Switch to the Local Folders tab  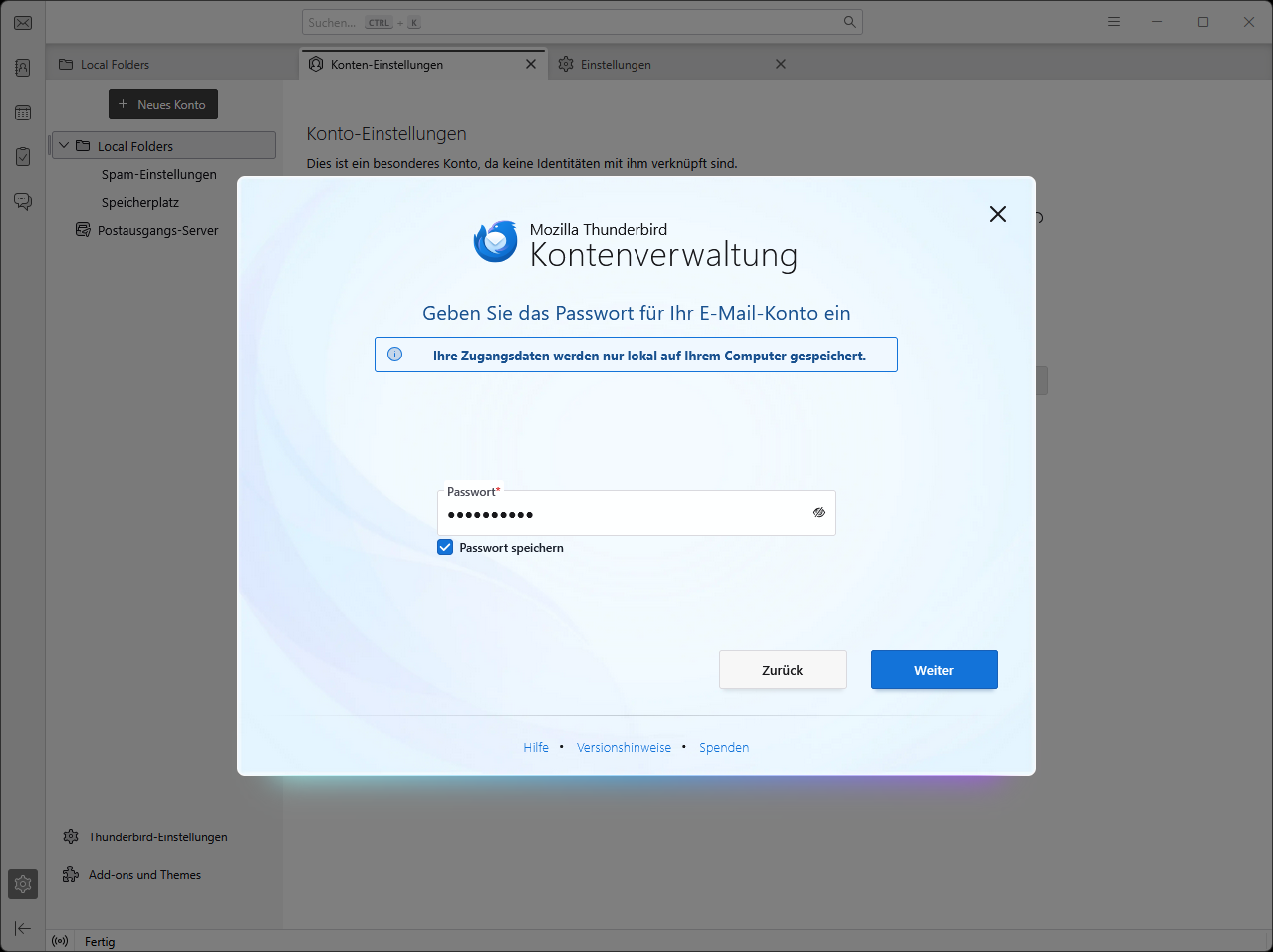[x=115, y=65]
